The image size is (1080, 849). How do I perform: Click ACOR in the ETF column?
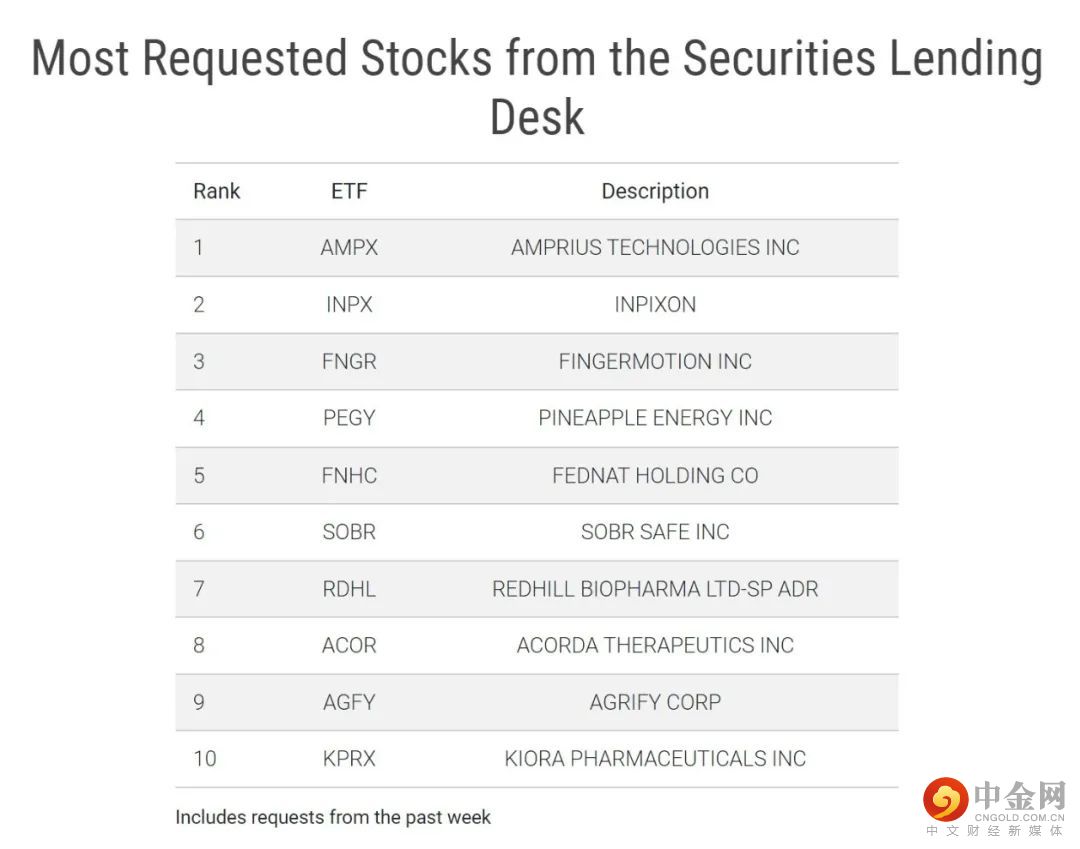tap(349, 645)
